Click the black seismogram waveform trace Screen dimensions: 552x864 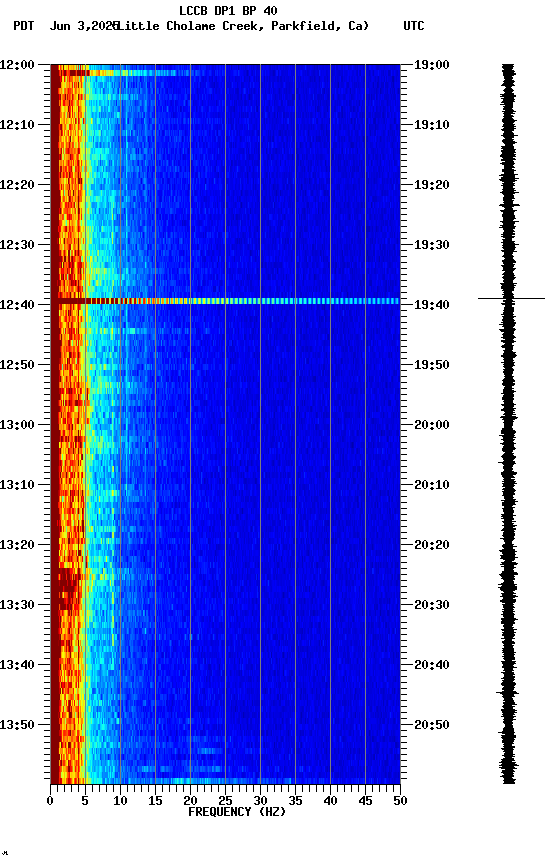[508, 424]
